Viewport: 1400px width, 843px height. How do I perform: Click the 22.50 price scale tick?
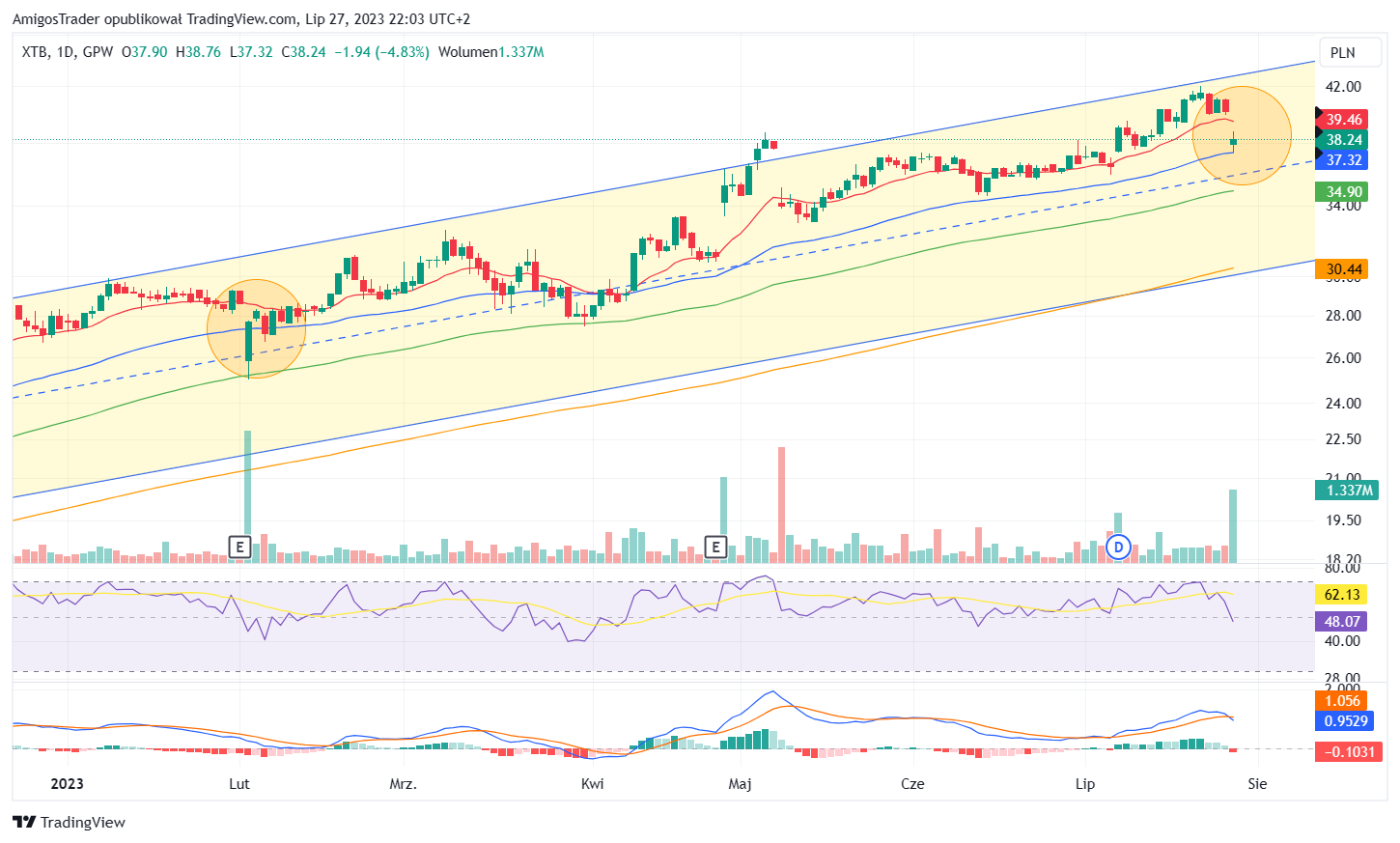click(1343, 439)
